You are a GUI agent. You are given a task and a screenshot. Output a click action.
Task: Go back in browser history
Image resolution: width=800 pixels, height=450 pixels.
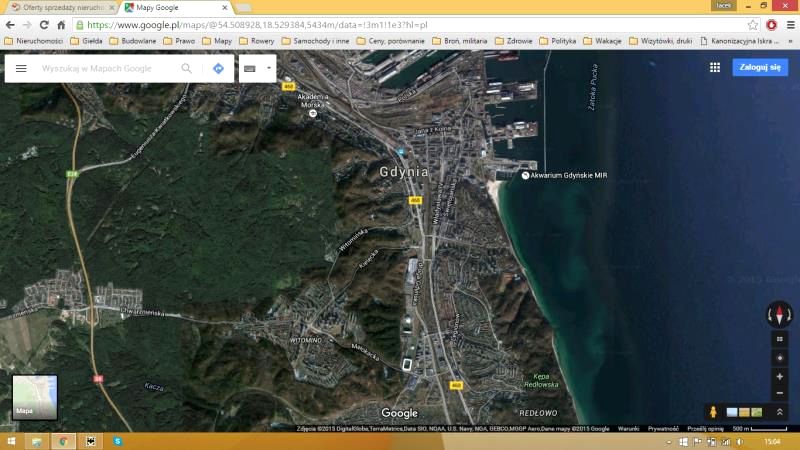(x=10, y=24)
